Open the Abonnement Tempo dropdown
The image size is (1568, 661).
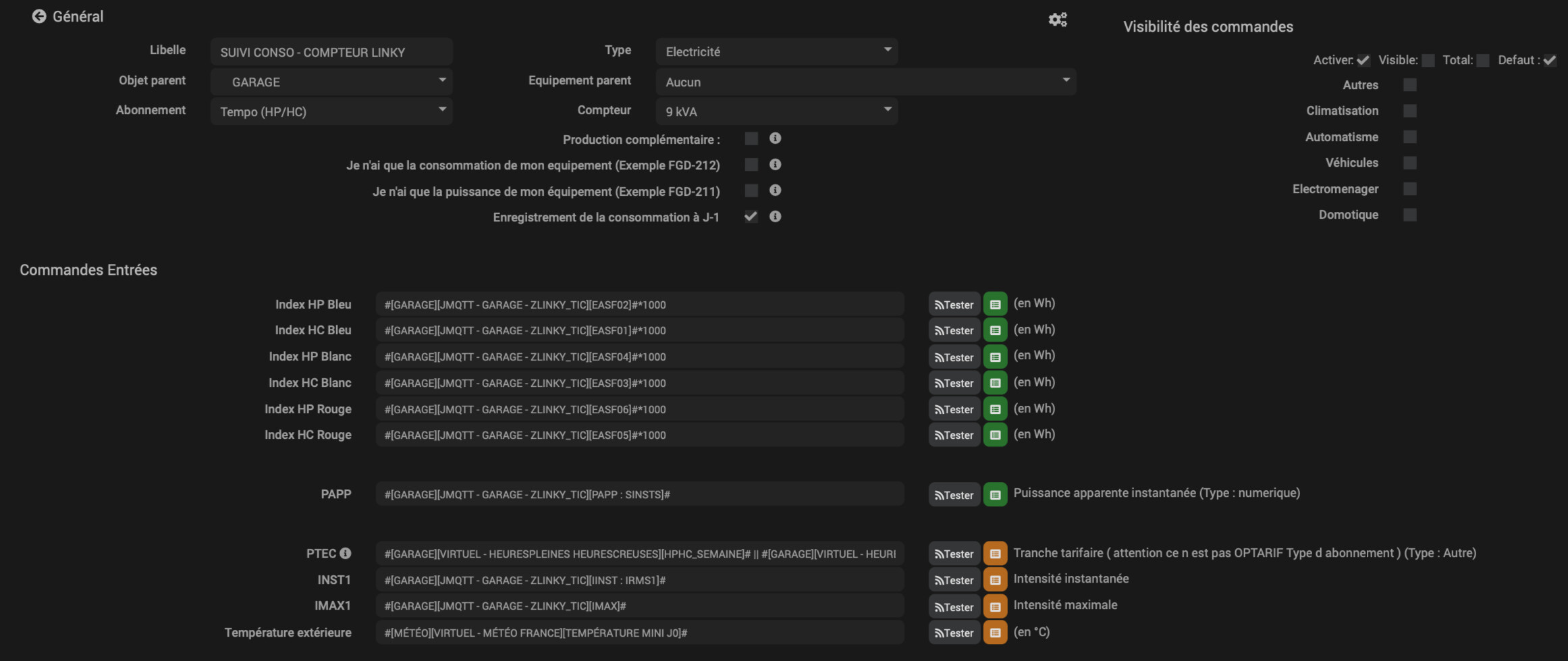331,111
